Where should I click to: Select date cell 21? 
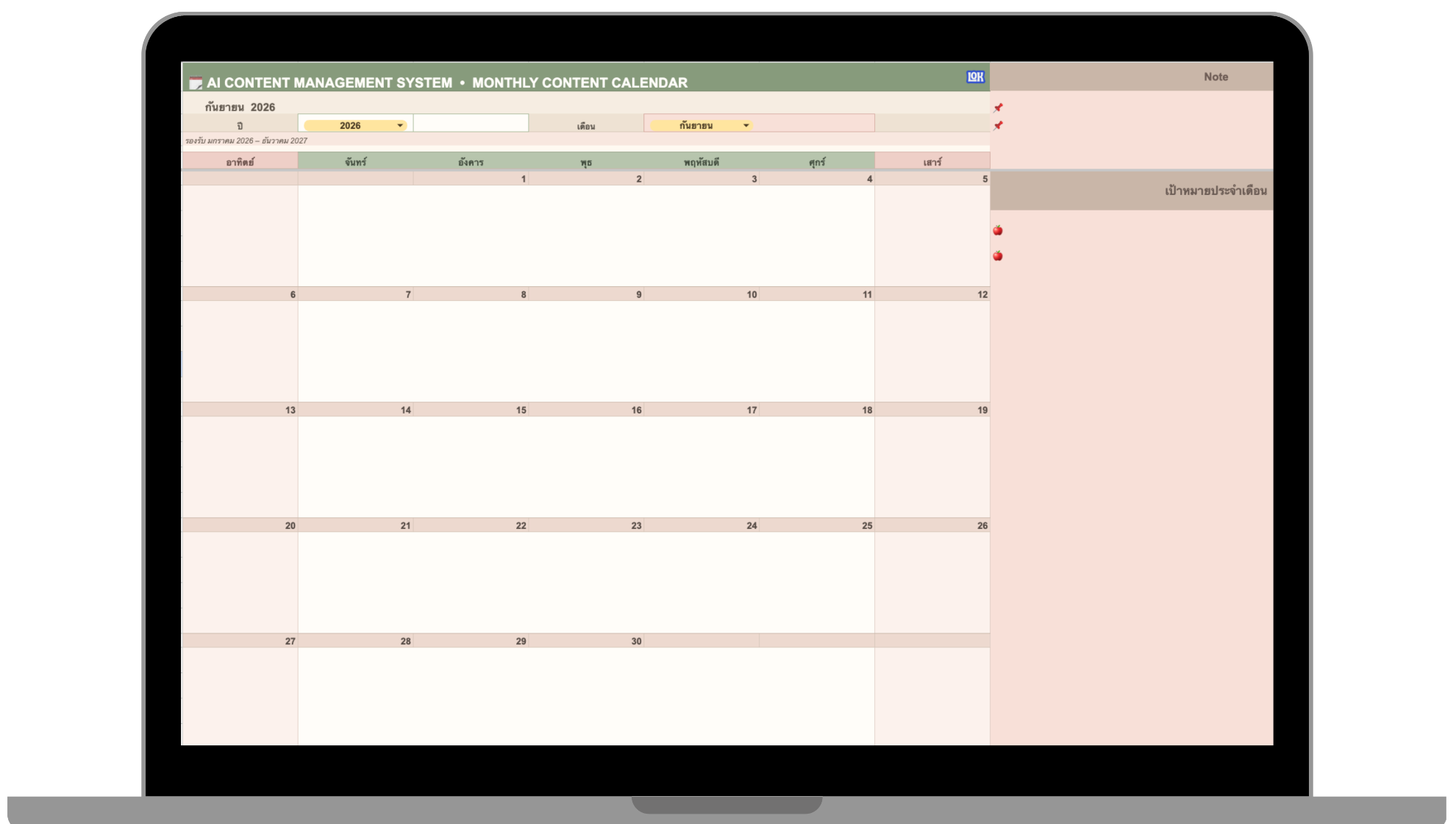(x=355, y=525)
